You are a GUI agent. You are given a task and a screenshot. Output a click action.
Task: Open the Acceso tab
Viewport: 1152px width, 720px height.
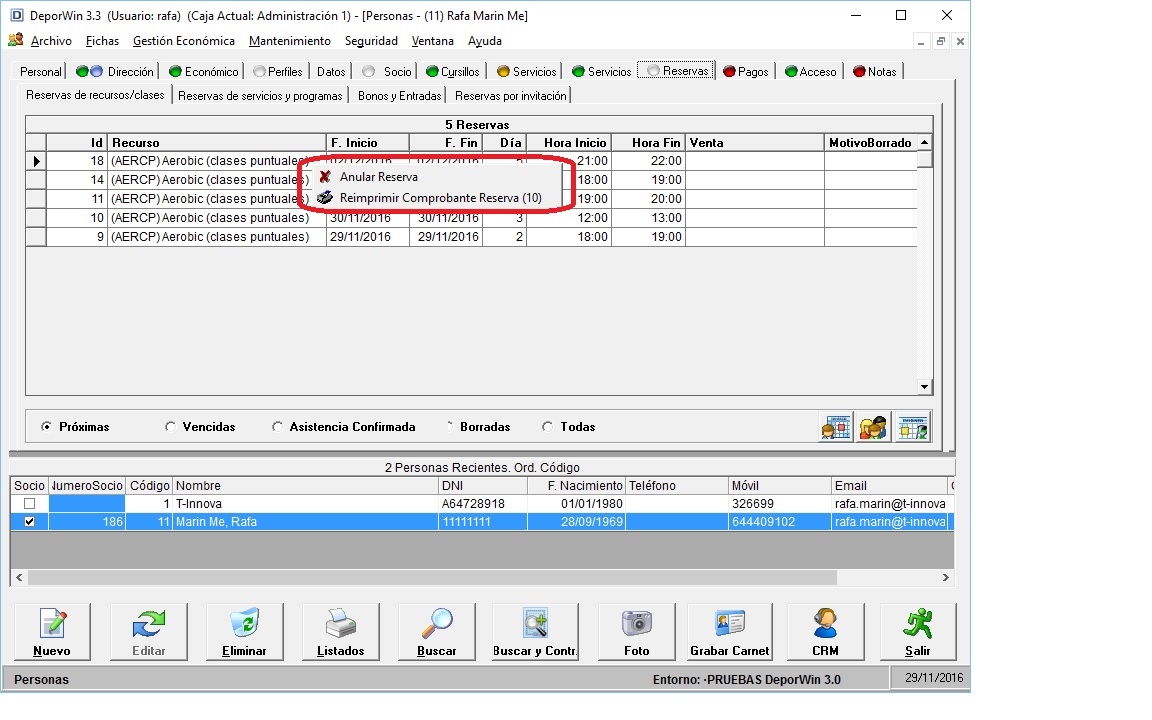[x=810, y=71]
